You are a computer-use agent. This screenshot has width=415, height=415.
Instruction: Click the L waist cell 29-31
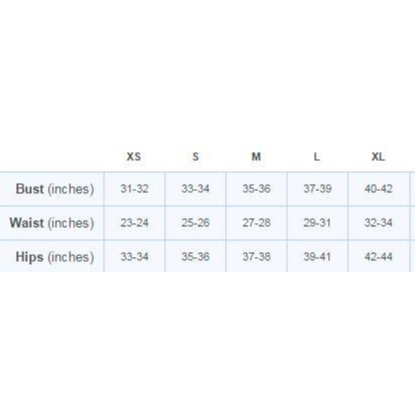(x=317, y=223)
